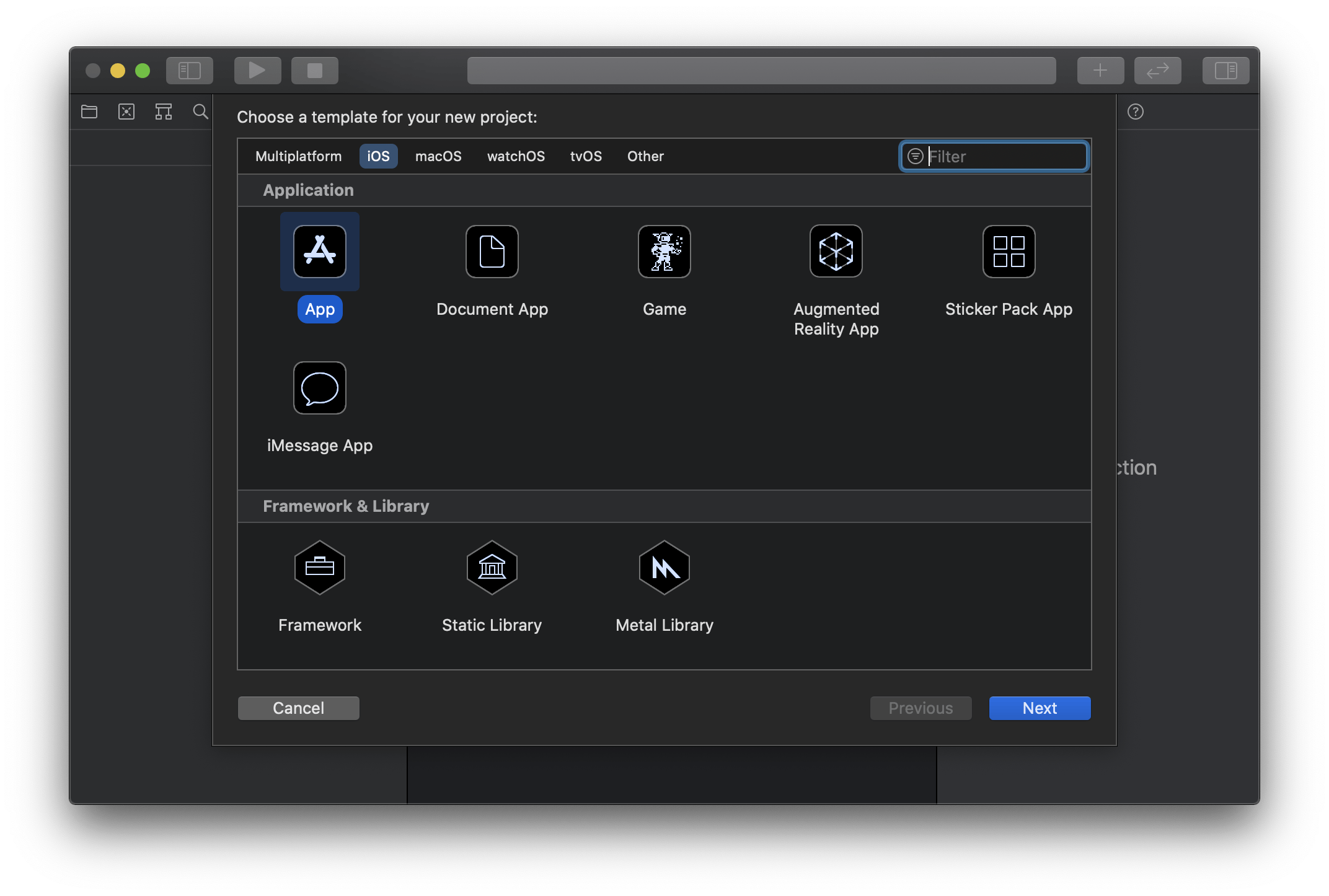Open the Multiplatform tab

[298, 156]
